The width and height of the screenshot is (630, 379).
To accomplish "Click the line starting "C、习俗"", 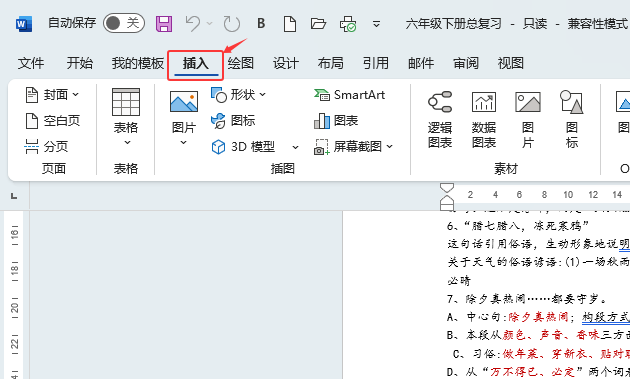I will pos(541,354).
